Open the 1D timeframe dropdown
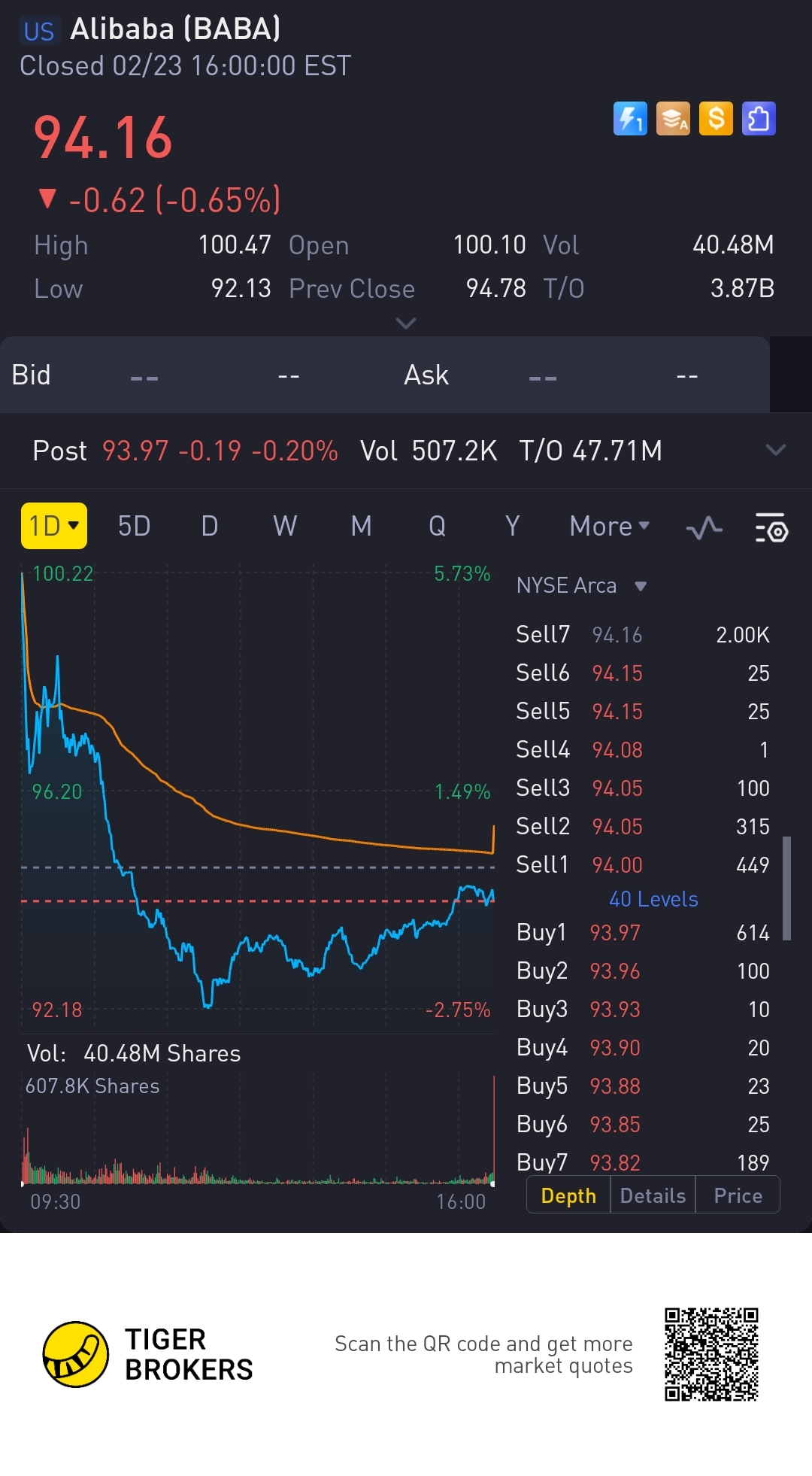This screenshot has height=1476, width=812. (x=54, y=526)
